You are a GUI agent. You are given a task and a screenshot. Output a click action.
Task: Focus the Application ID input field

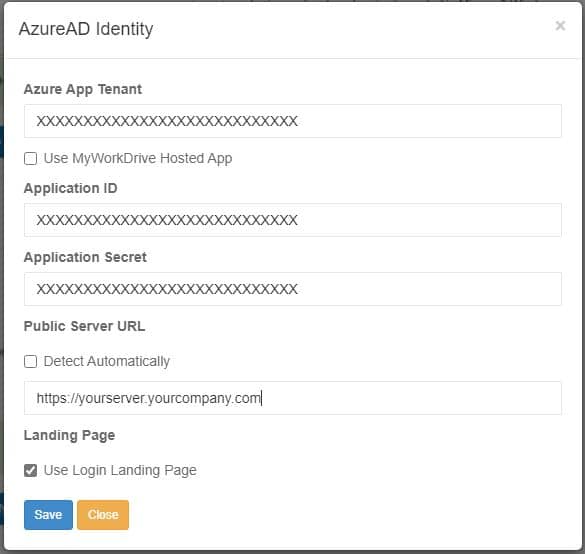[292, 220]
